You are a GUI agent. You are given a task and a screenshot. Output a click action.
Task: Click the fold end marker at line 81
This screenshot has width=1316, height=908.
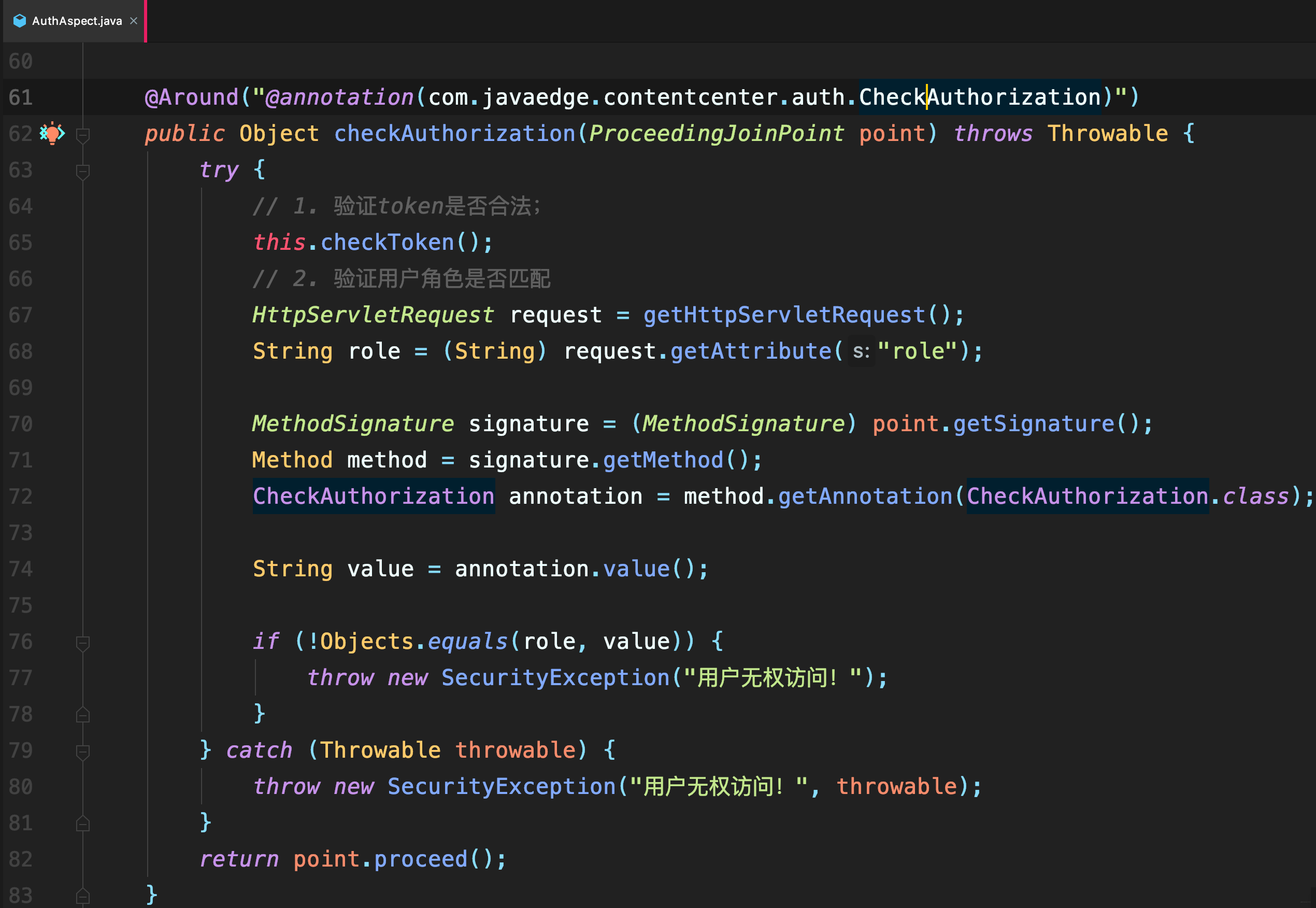pyautogui.click(x=82, y=823)
